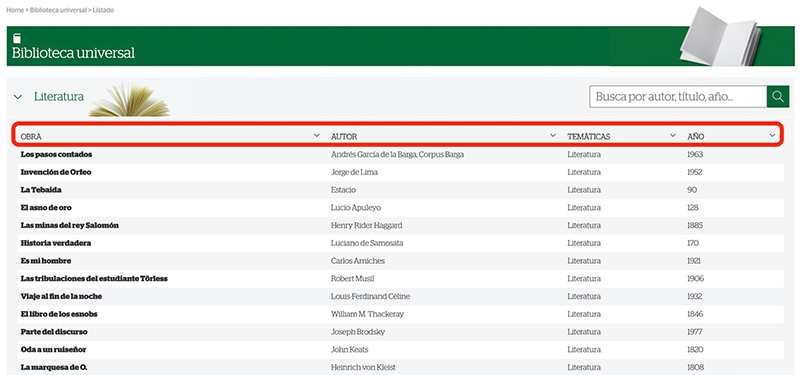Select author 'Louis-Ferdinand Céline'
The width and height of the screenshot is (800, 375).
(x=370, y=296)
